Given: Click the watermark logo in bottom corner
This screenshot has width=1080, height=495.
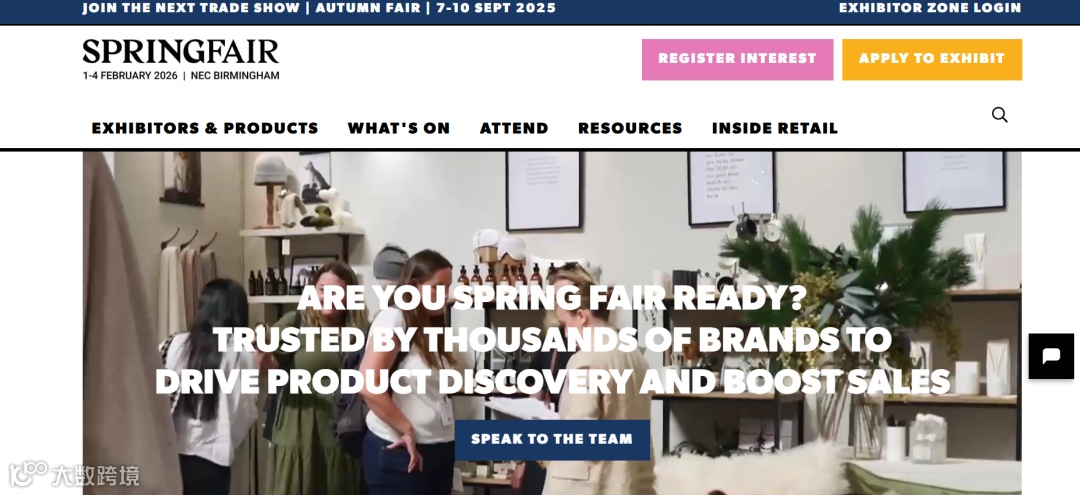Looking at the screenshot, I should pyautogui.click(x=74, y=475).
